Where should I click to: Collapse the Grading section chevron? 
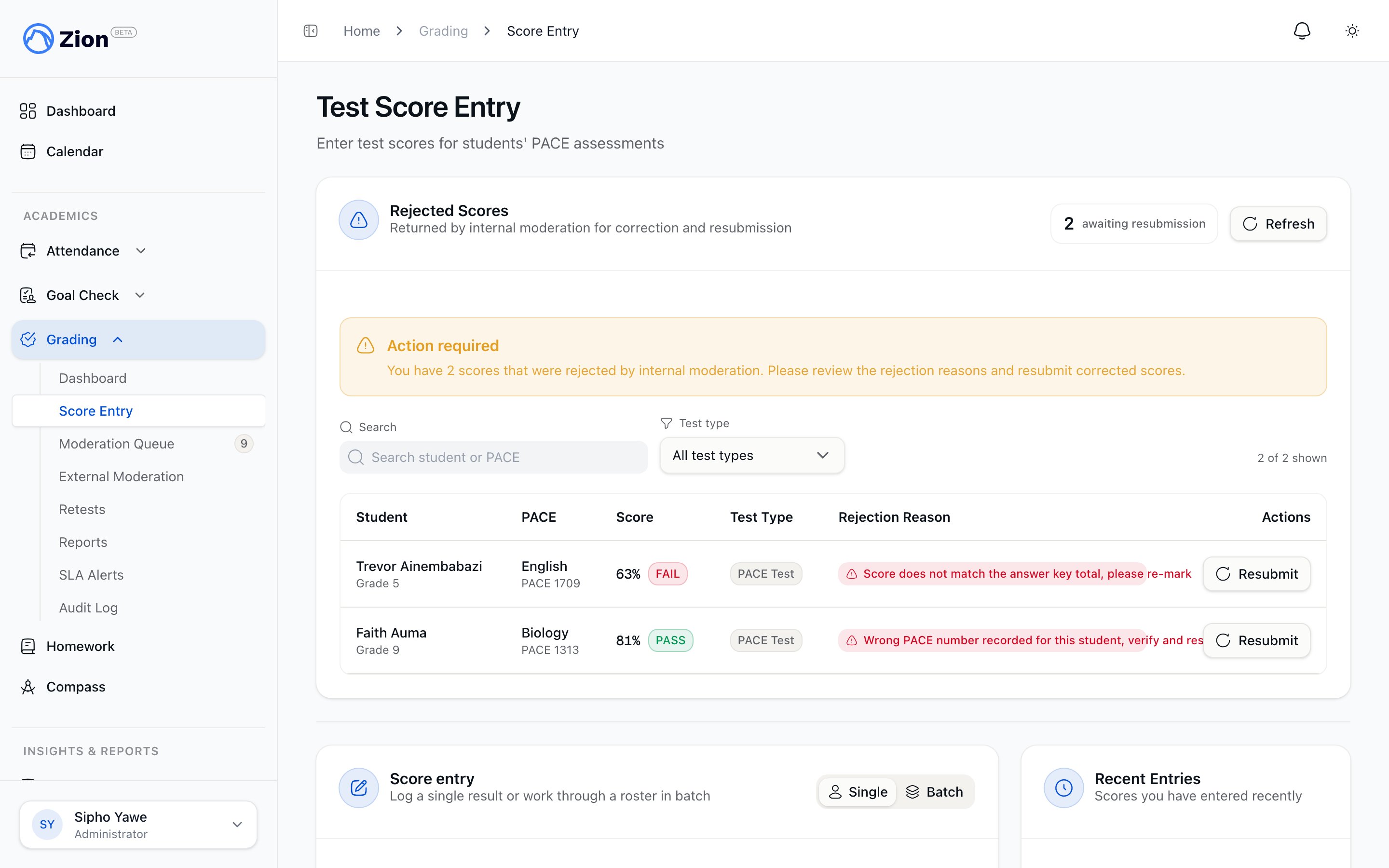coord(118,339)
